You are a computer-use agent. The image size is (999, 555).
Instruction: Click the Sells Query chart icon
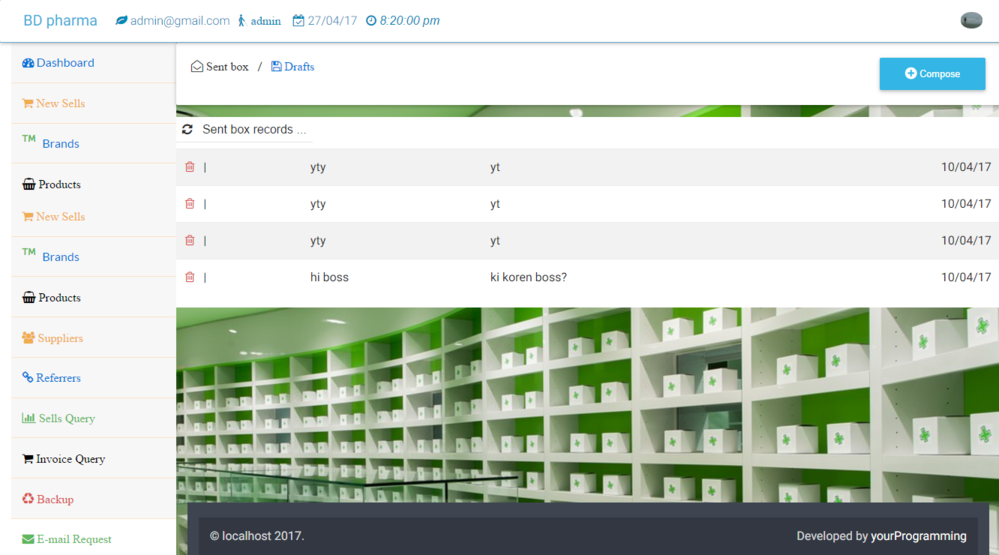tap(28, 419)
